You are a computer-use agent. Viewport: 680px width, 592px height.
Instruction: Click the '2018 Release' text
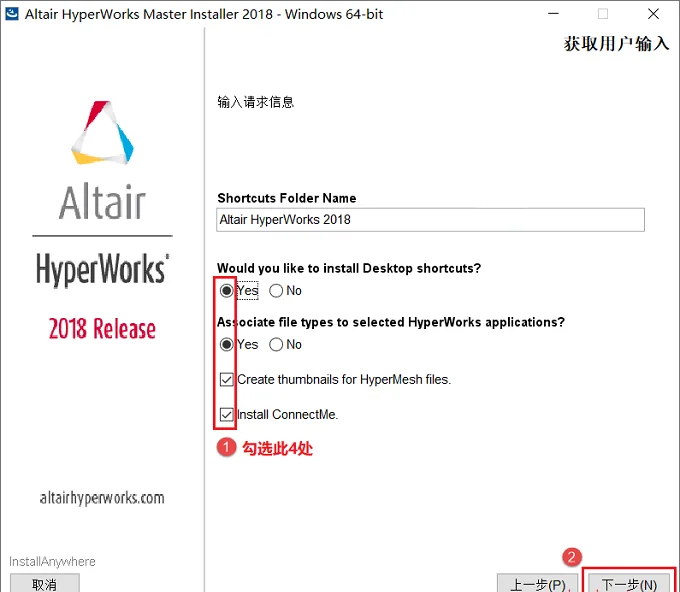(x=102, y=329)
